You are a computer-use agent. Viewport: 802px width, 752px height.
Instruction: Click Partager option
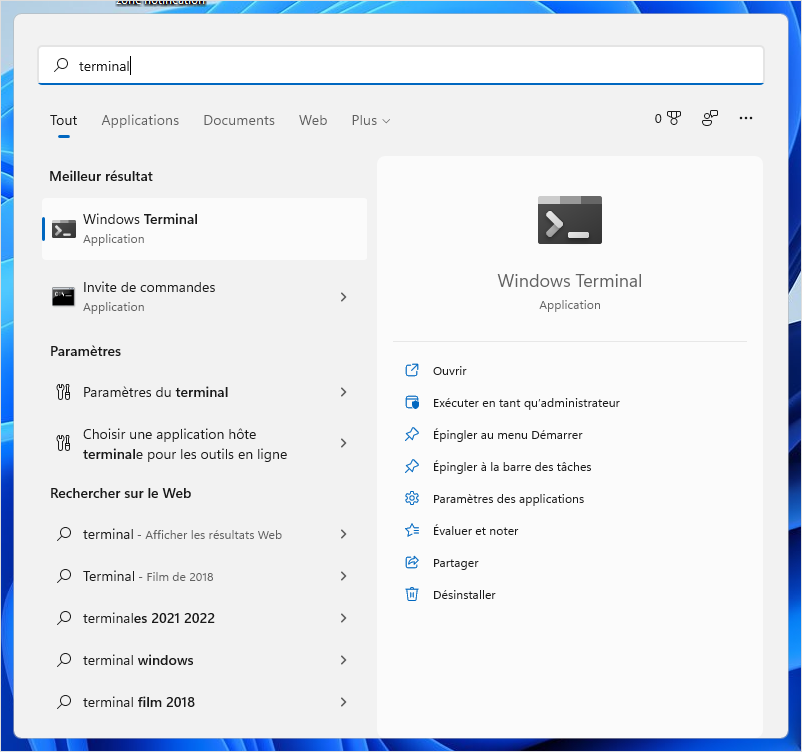click(455, 563)
